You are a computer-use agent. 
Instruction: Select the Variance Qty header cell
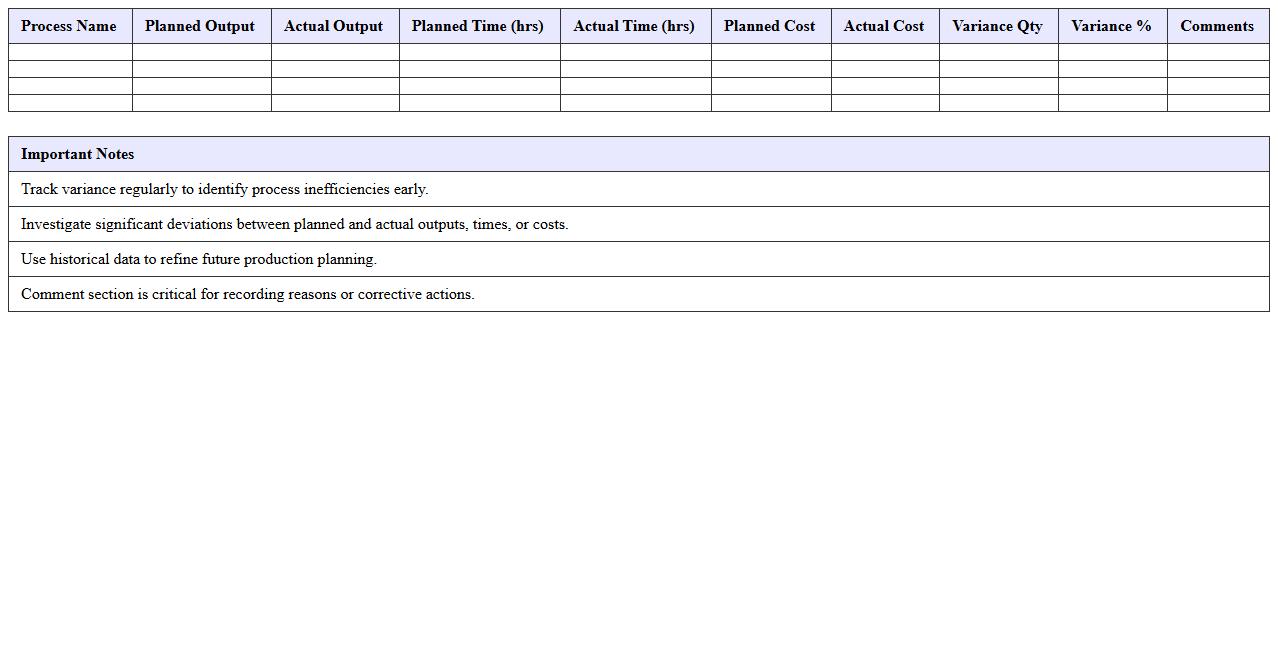pos(997,26)
